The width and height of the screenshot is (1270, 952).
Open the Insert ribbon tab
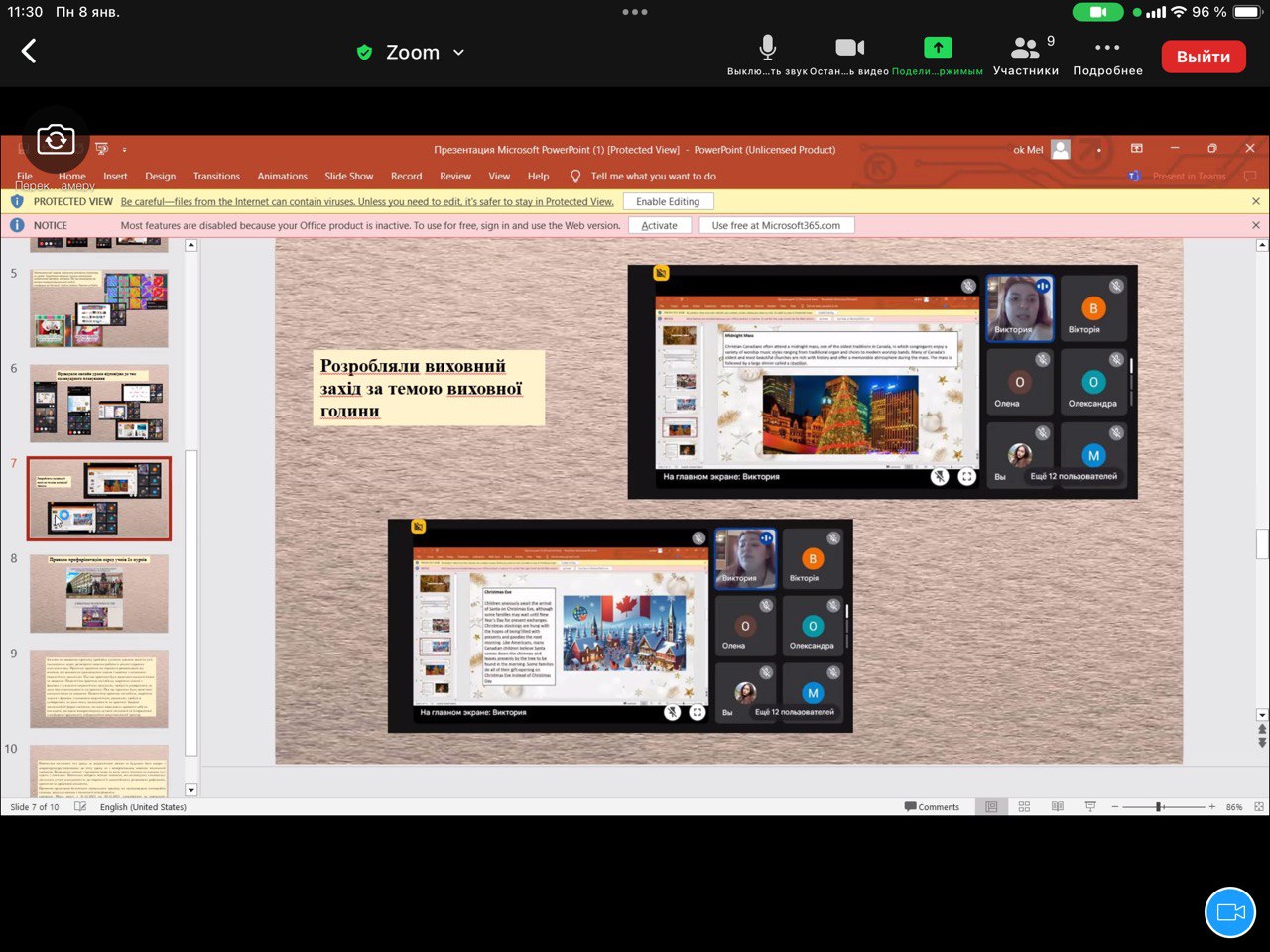[x=115, y=177]
